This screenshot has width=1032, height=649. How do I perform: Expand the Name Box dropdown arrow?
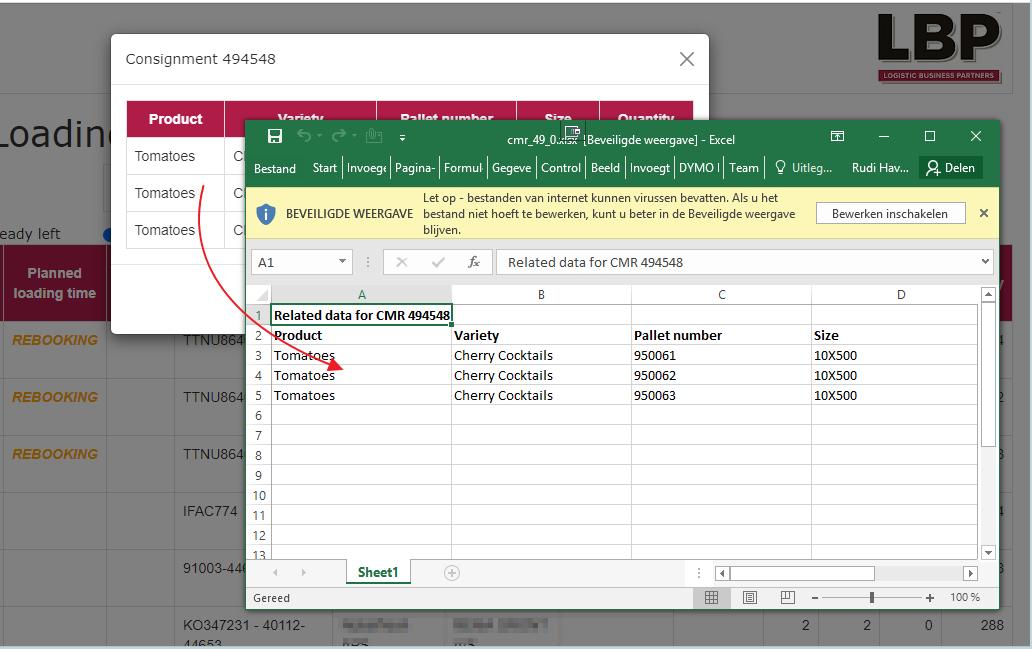pos(343,262)
